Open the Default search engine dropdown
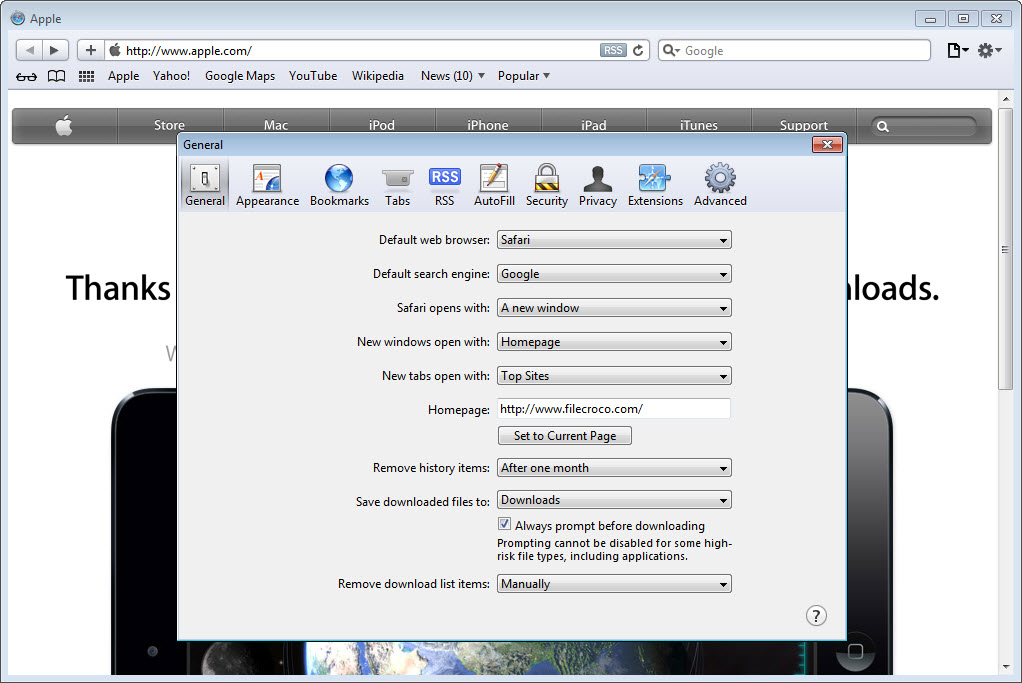Image resolution: width=1022 pixels, height=683 pixels. point(614,274)
